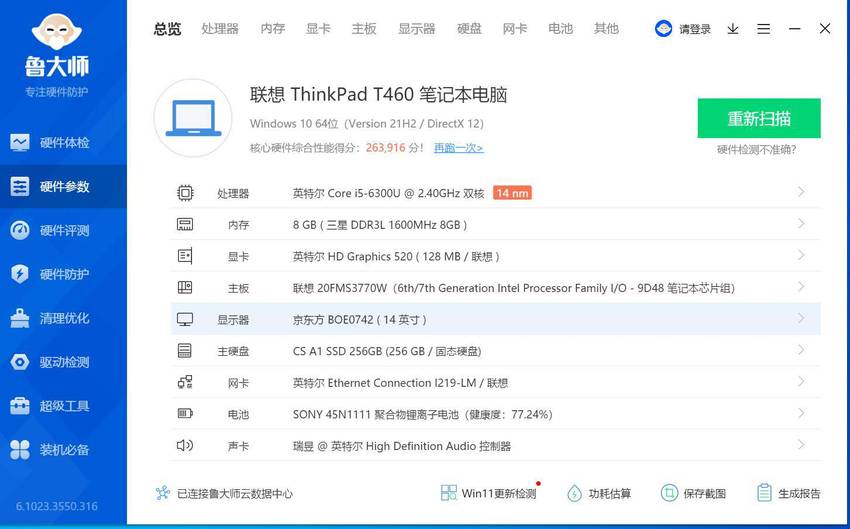Viewport: 850px width, 529px height.
Task: Open 超级工具 toolbox section
Action: [x=63, y=406]
